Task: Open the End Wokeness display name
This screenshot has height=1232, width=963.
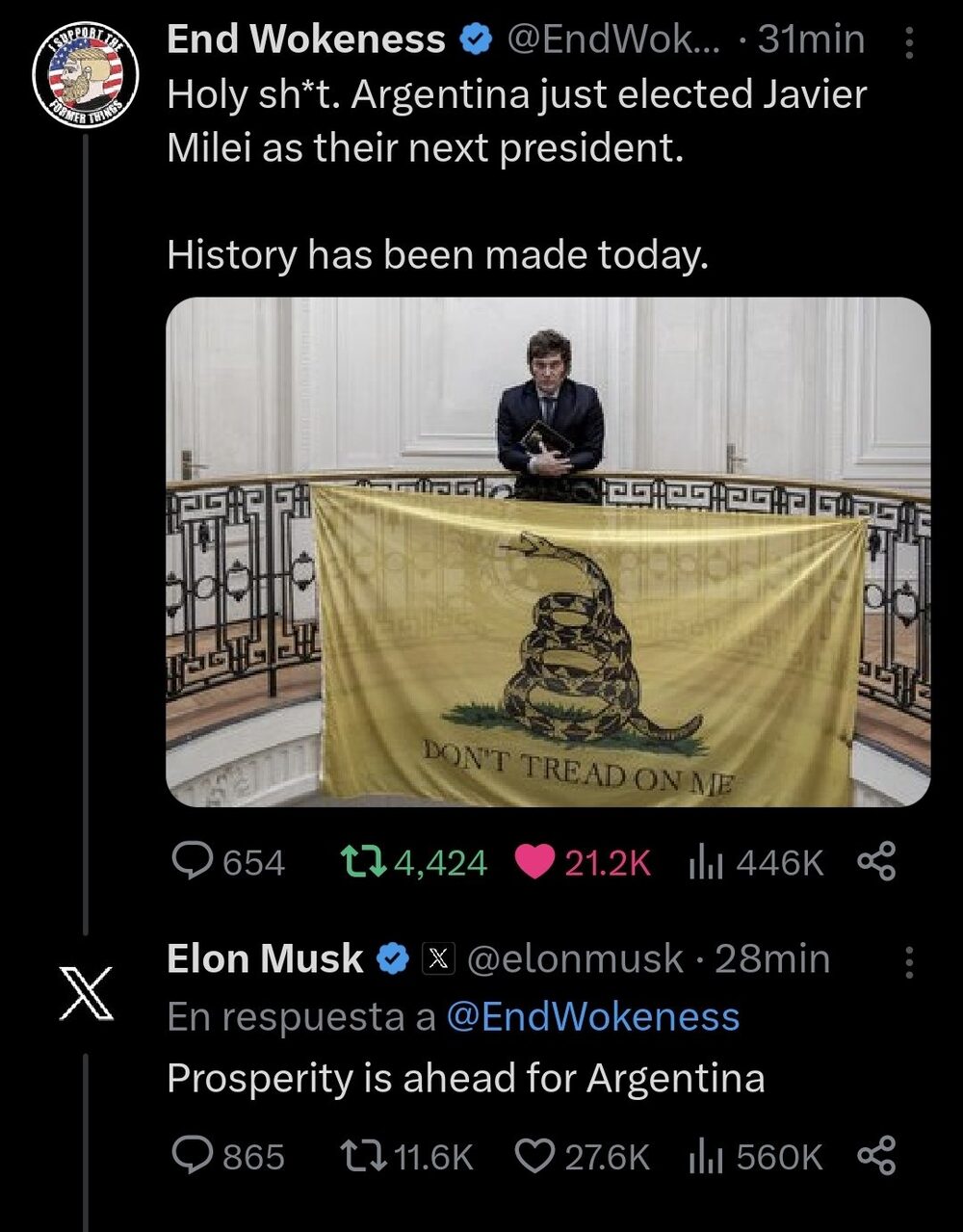Action: 305,40
